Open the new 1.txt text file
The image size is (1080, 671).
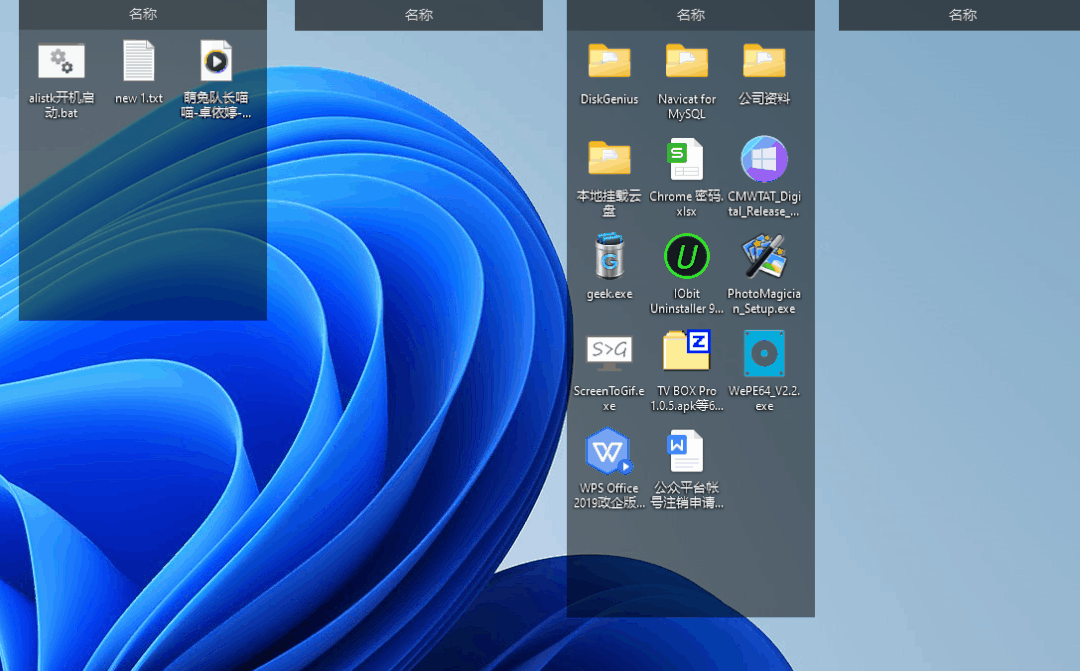coord(138,61)
